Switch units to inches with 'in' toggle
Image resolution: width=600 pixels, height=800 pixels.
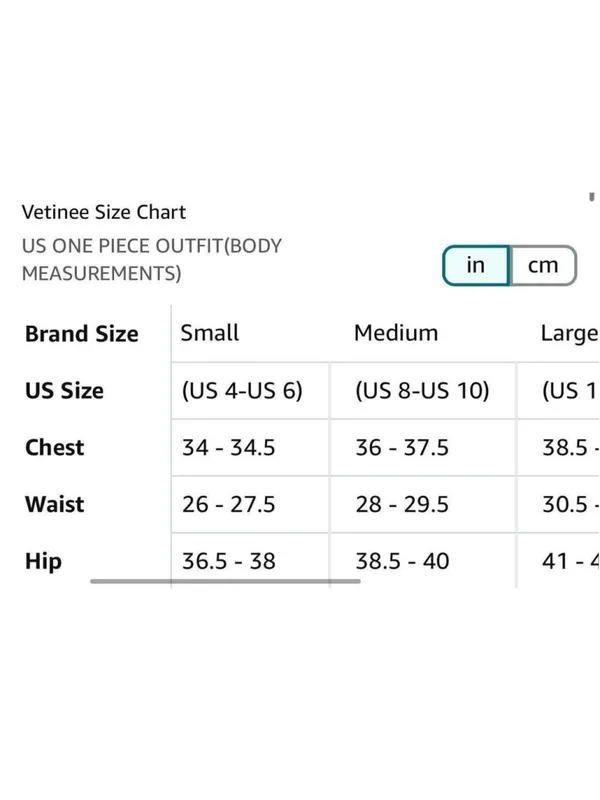click(x=476, y=265)
